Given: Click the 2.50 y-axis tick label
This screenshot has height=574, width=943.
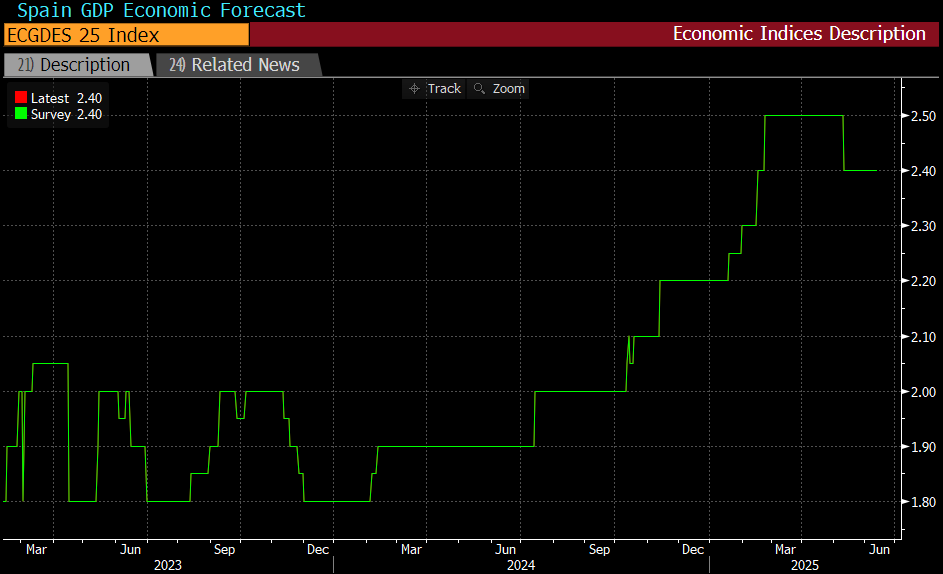Looking at the screenshot, I should point(923,116).
